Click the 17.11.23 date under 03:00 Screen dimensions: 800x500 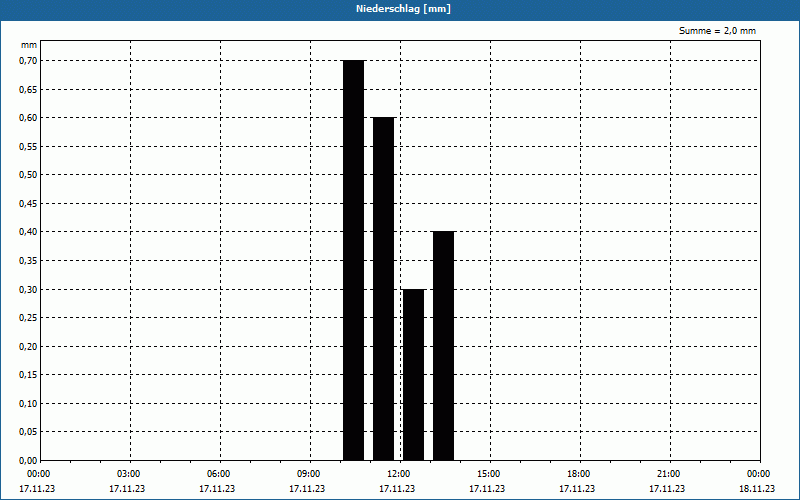coord(127,489)
